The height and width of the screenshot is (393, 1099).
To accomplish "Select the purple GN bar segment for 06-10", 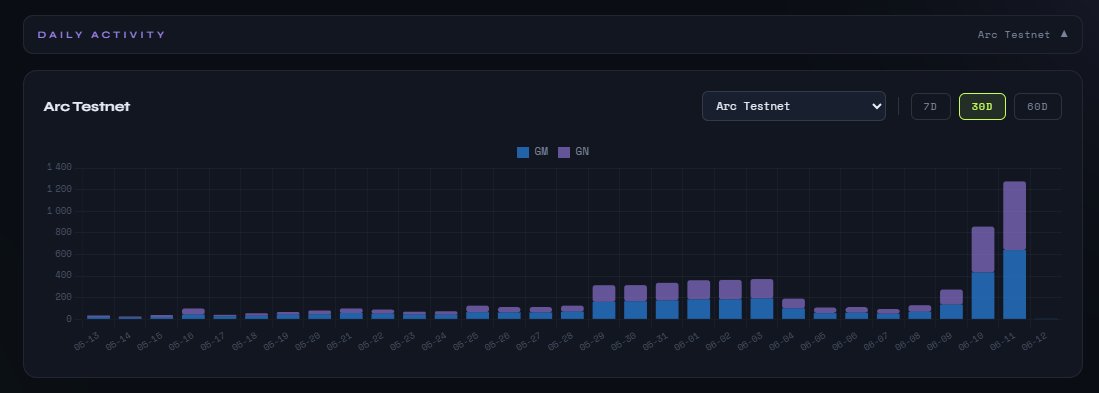I will pos(983,249).
